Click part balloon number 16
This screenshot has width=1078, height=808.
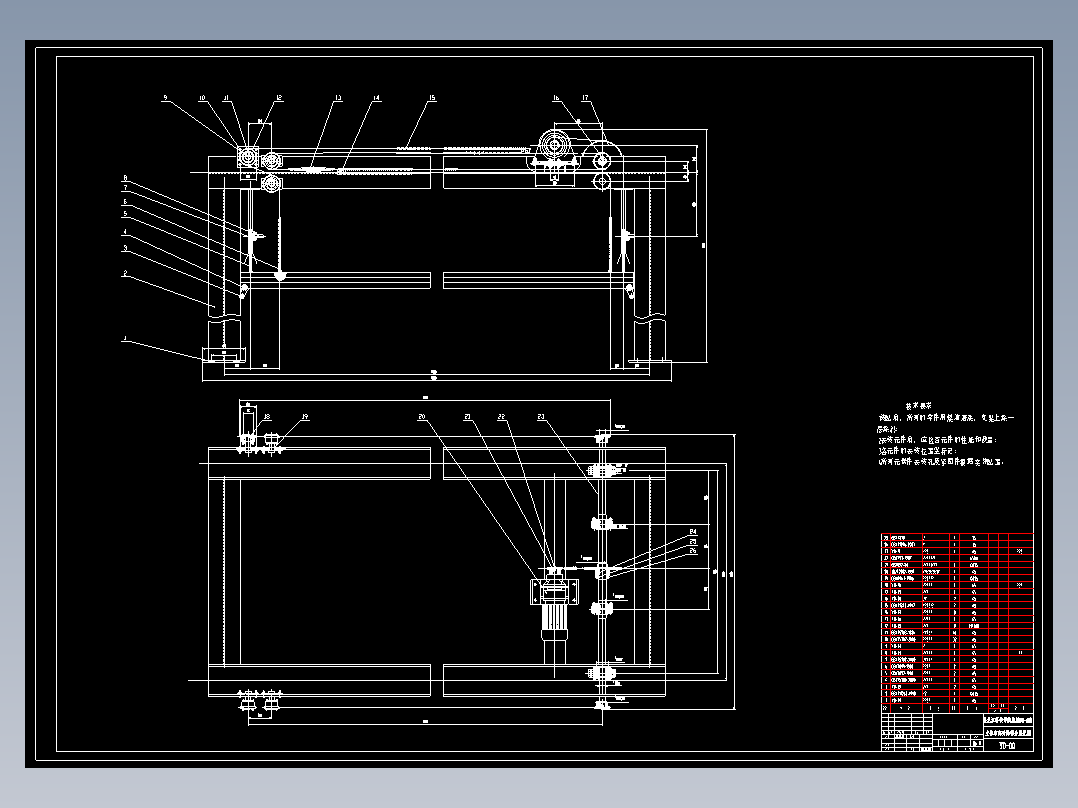pos(556,98)
